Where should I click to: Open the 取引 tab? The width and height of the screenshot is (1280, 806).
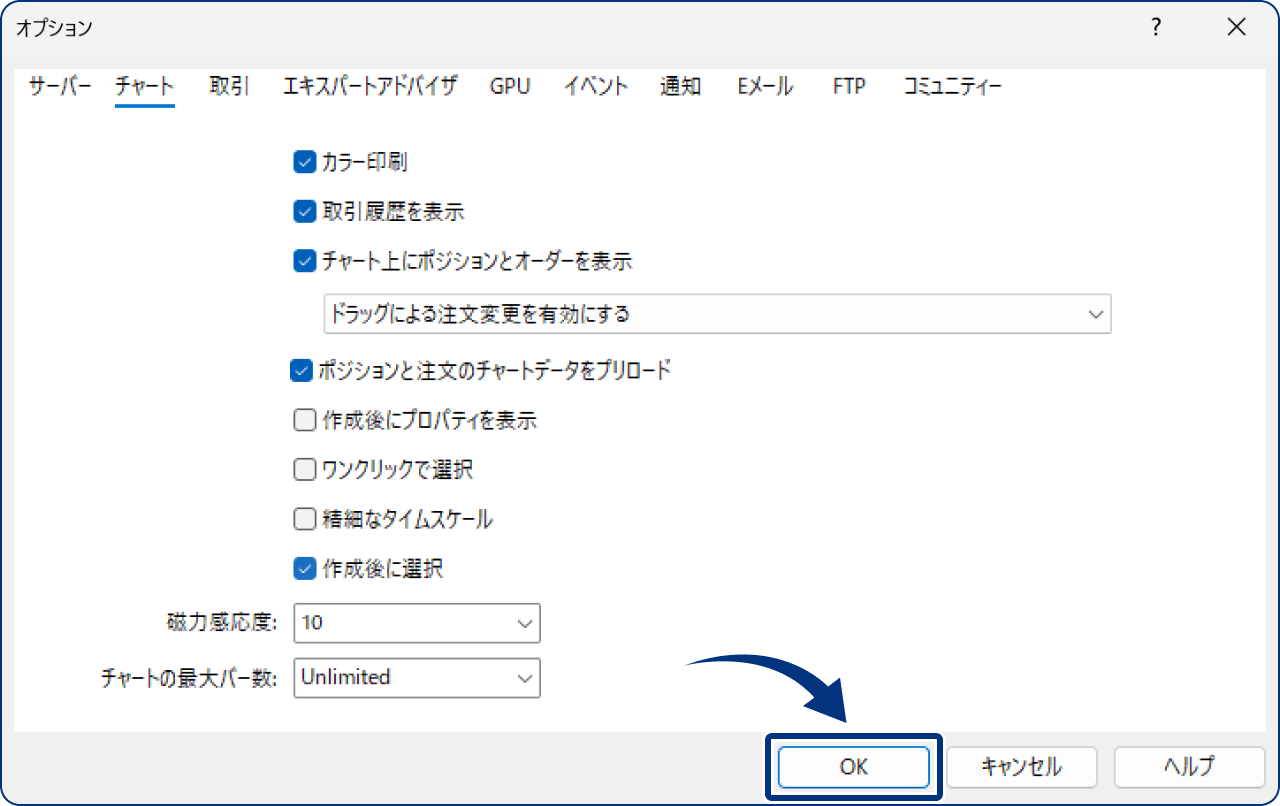click(x=228, y=86)
